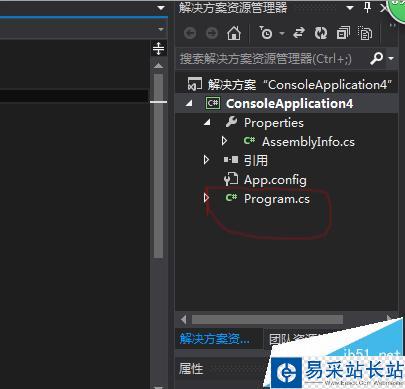
Task: Click the editor vertical scrollbar thumb
Action: tap(159, 166)
